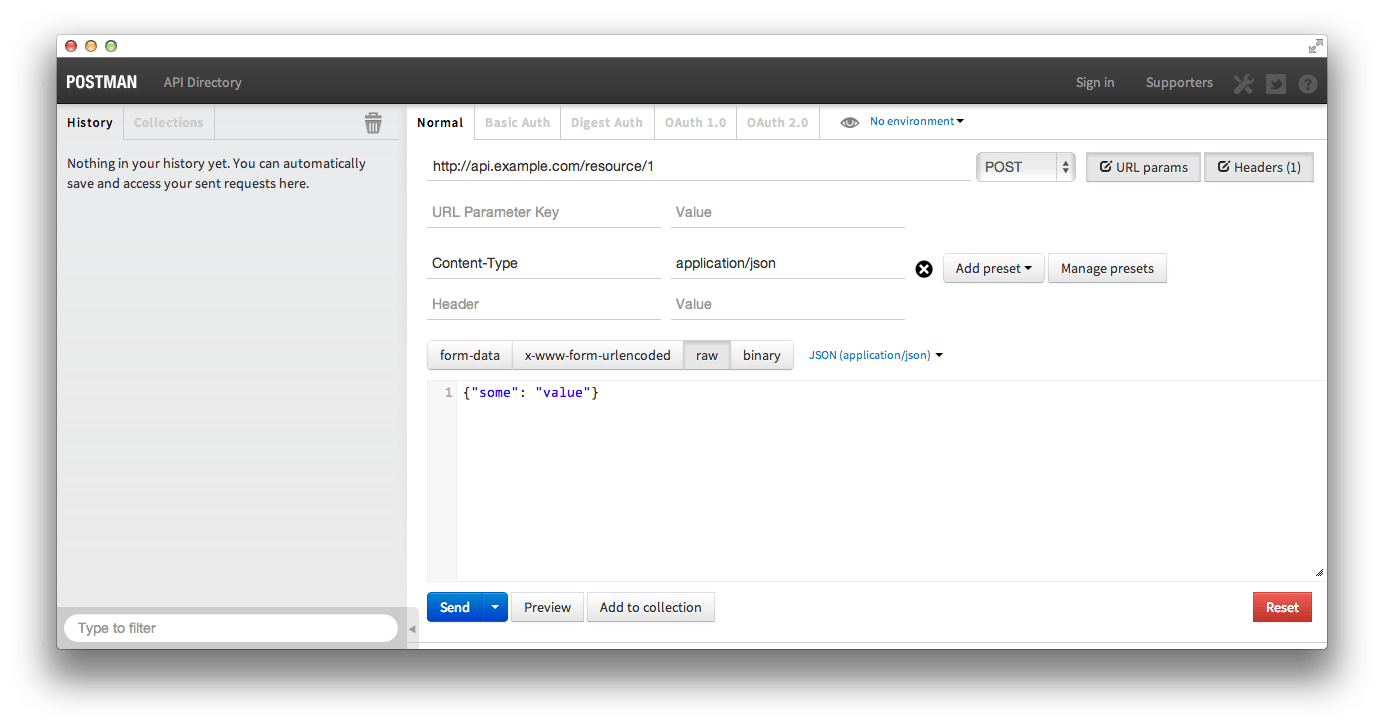Click the POSTMAN logo
The image size is (1384, 728).
[100, 82]
